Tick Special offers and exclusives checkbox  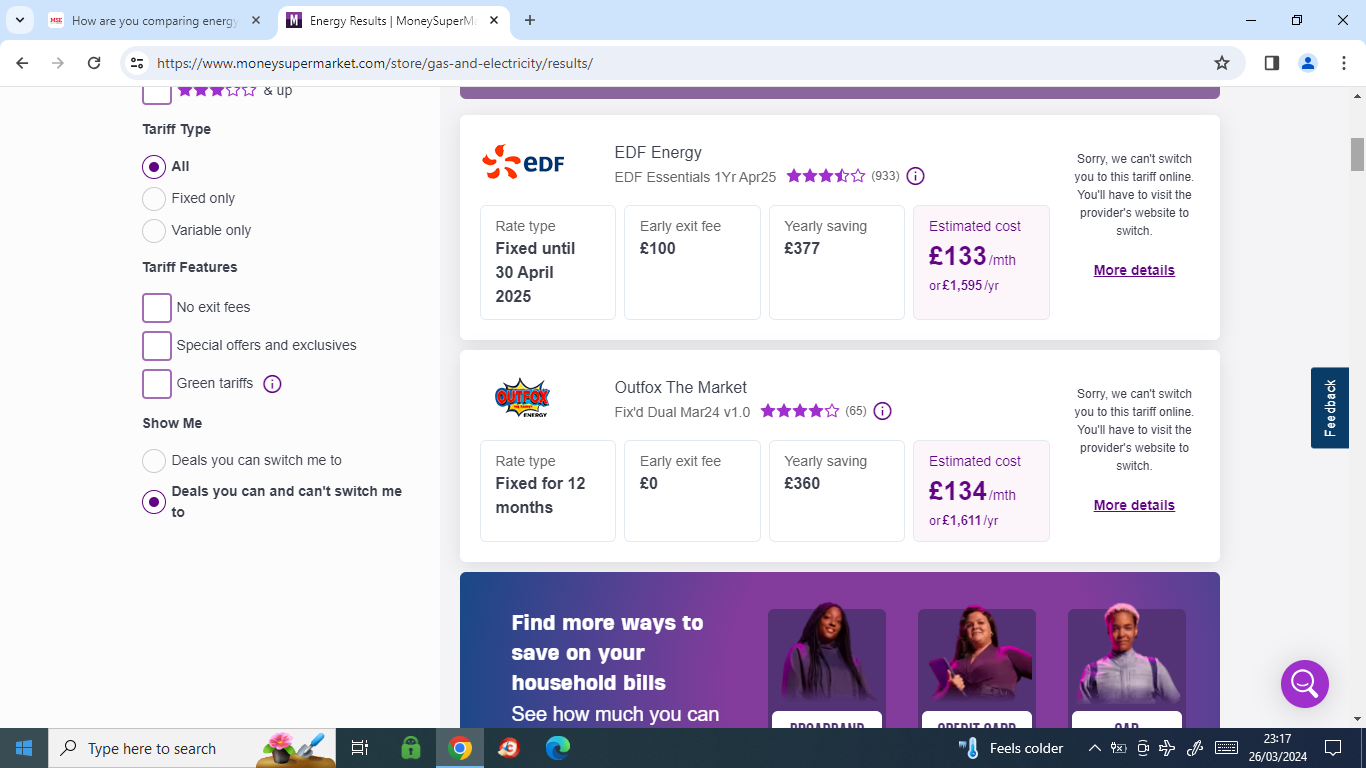157,346
